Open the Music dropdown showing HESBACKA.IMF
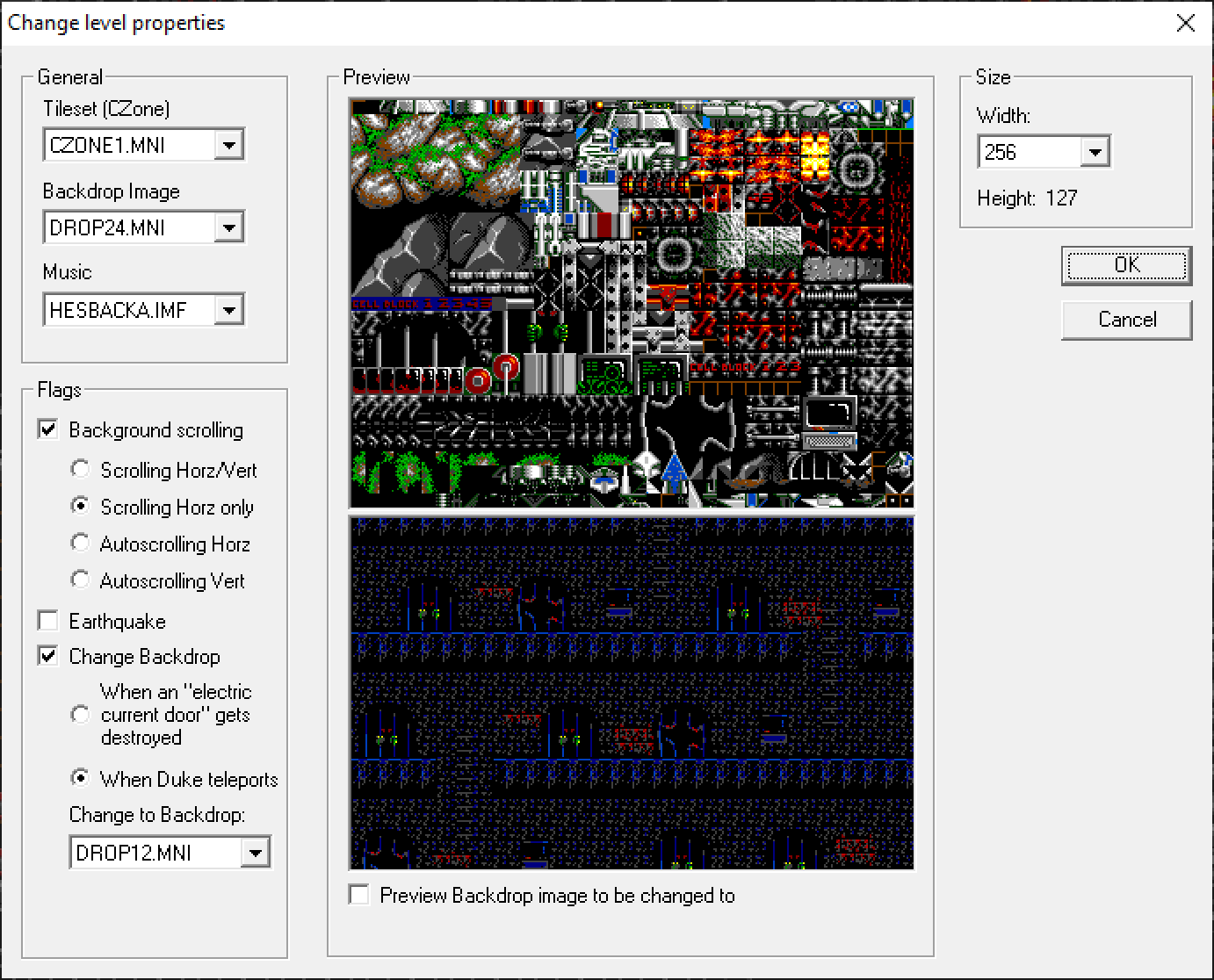Screen dimensions: 1214x980 coord(229,309)
